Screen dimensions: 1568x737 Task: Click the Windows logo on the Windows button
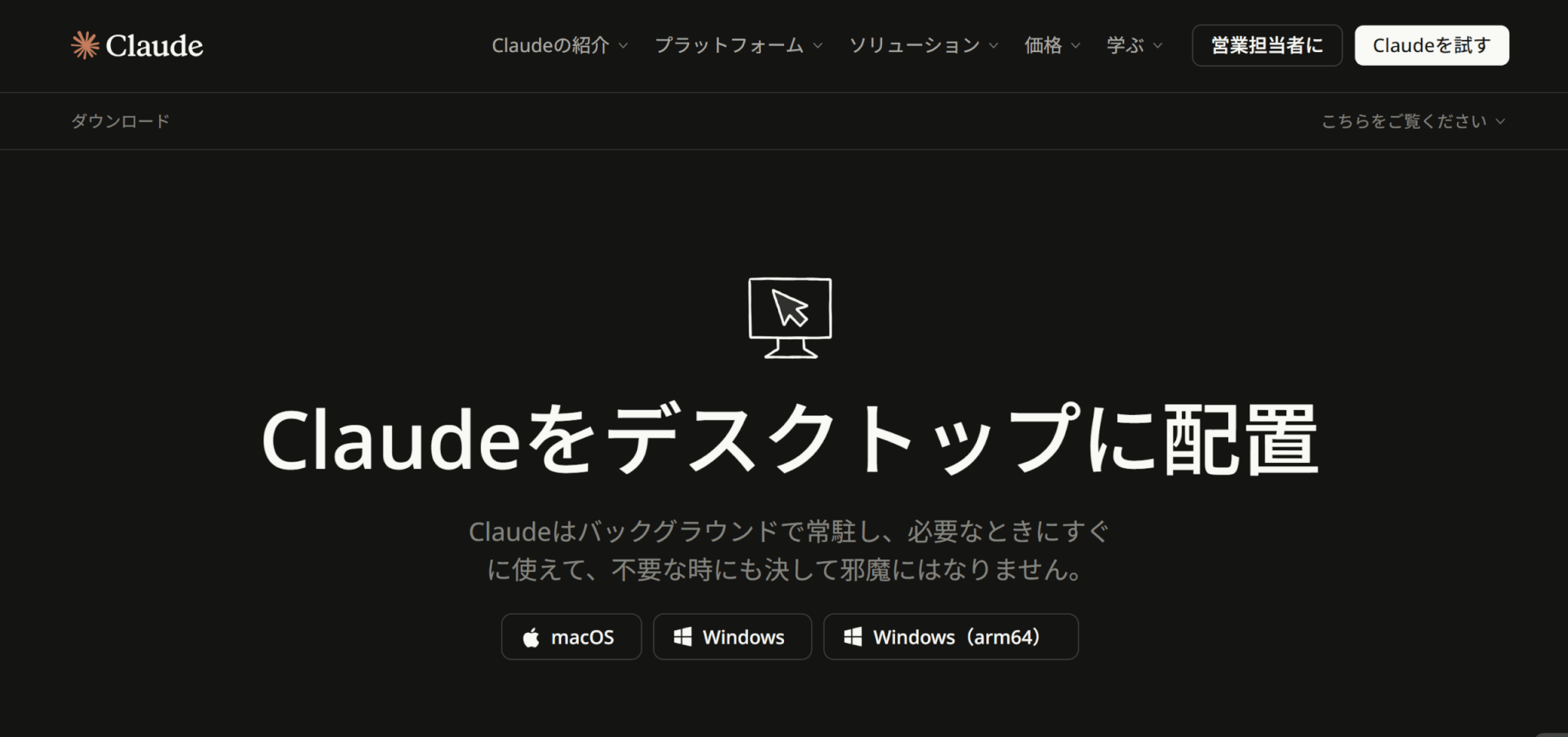point(682,637)
